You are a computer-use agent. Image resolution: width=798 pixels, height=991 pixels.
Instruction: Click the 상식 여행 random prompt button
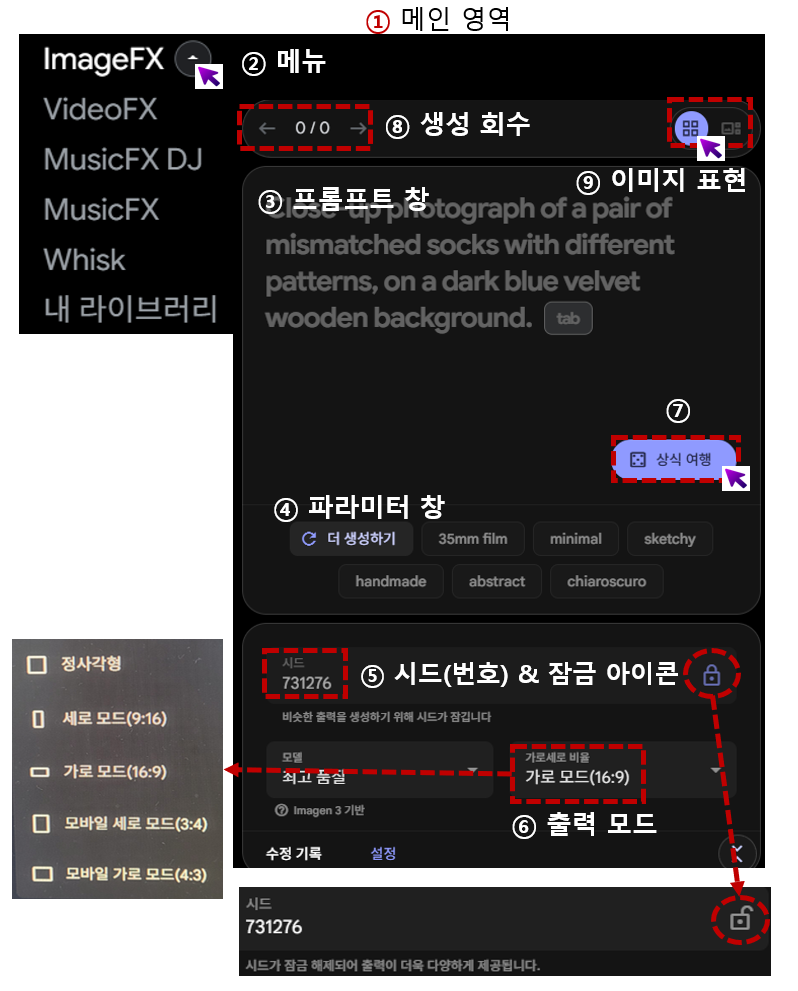(x=675, y=459)
